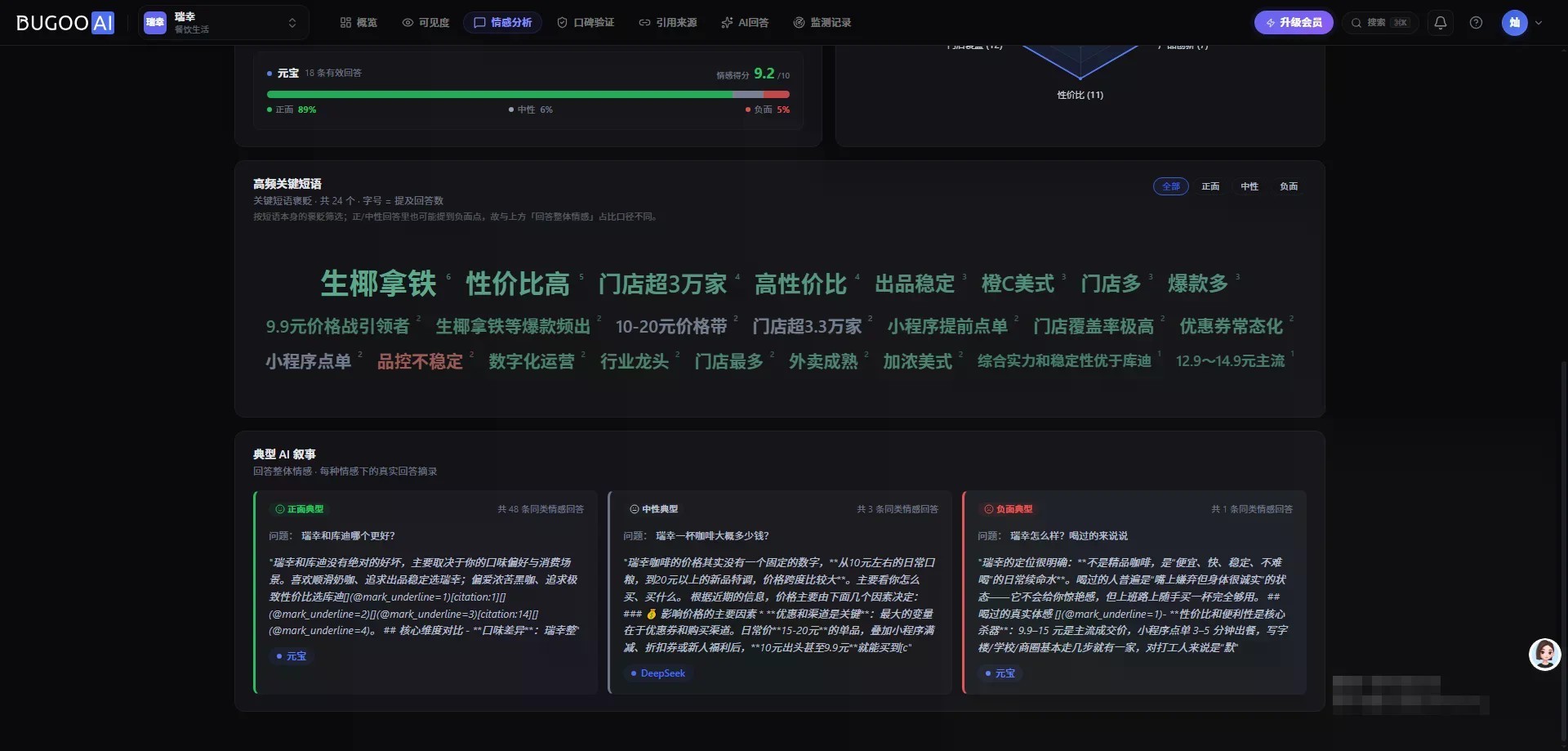This screenshot has width=1568, height=751.
Task: Click the user avatar in header
Action: coord(1514,23)
